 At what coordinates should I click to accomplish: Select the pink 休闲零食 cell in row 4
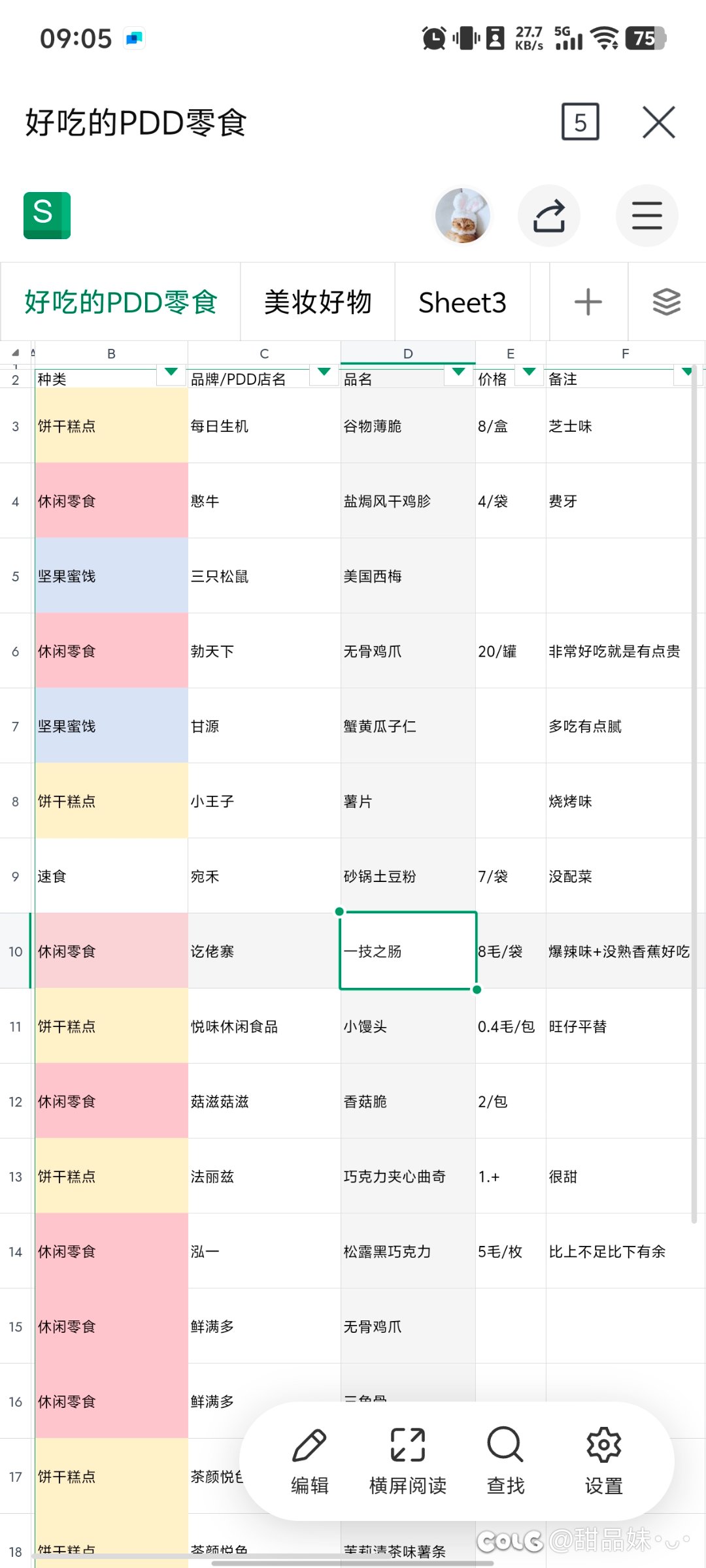point(111,501)
